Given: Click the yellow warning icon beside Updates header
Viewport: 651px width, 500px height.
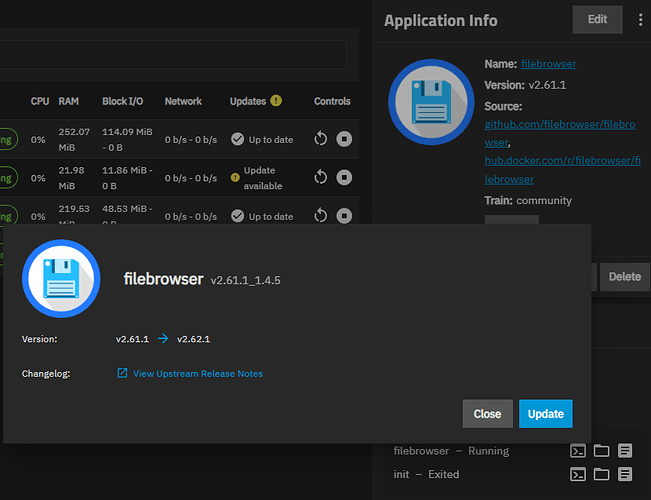Looking at the screenshot, I should tap(276, 100).
